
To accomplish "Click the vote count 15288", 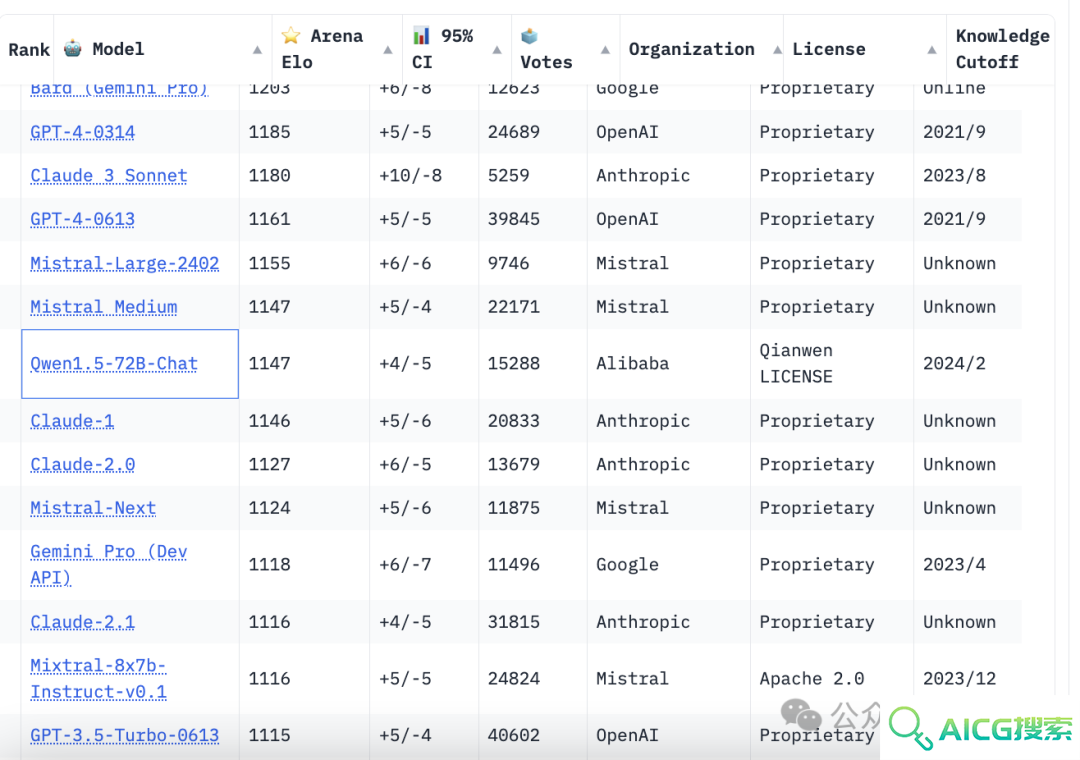I will pos(514,364).
